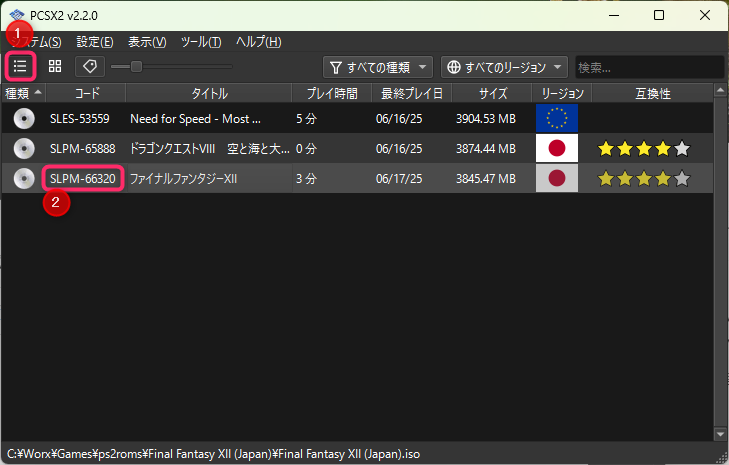This screenshot has width=729, height=465.
Task: Open the 設定(E) menu
Action: 95,42
